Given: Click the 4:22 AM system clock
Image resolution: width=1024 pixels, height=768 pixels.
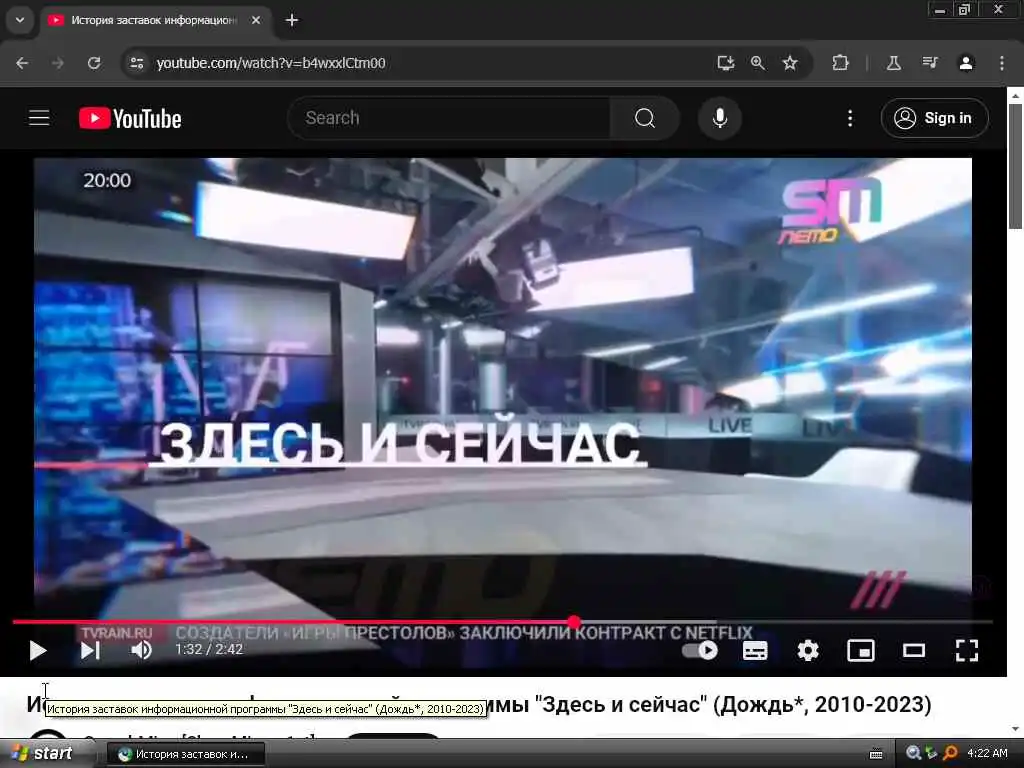Looking at the screenshot, I should point(987,754).
